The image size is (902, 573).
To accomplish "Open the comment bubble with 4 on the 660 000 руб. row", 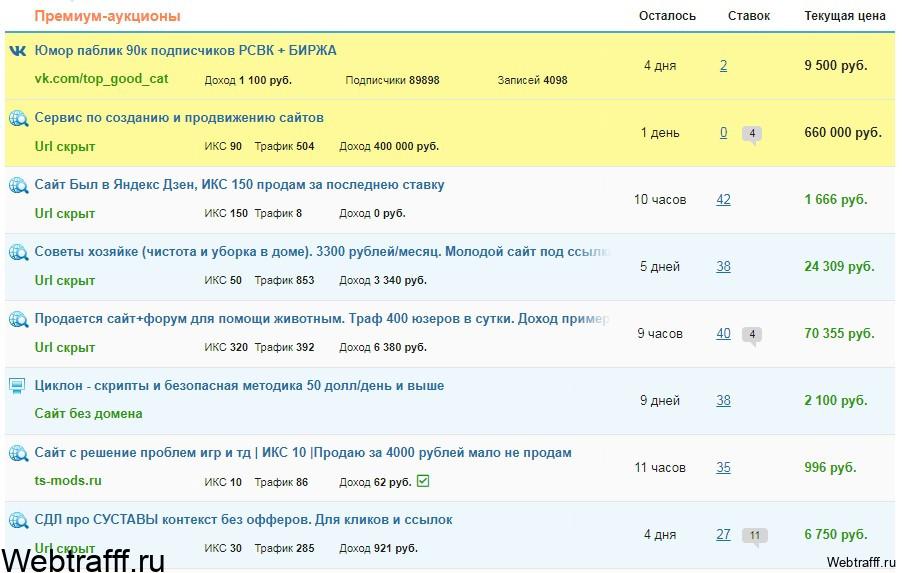I will (752, 135).
